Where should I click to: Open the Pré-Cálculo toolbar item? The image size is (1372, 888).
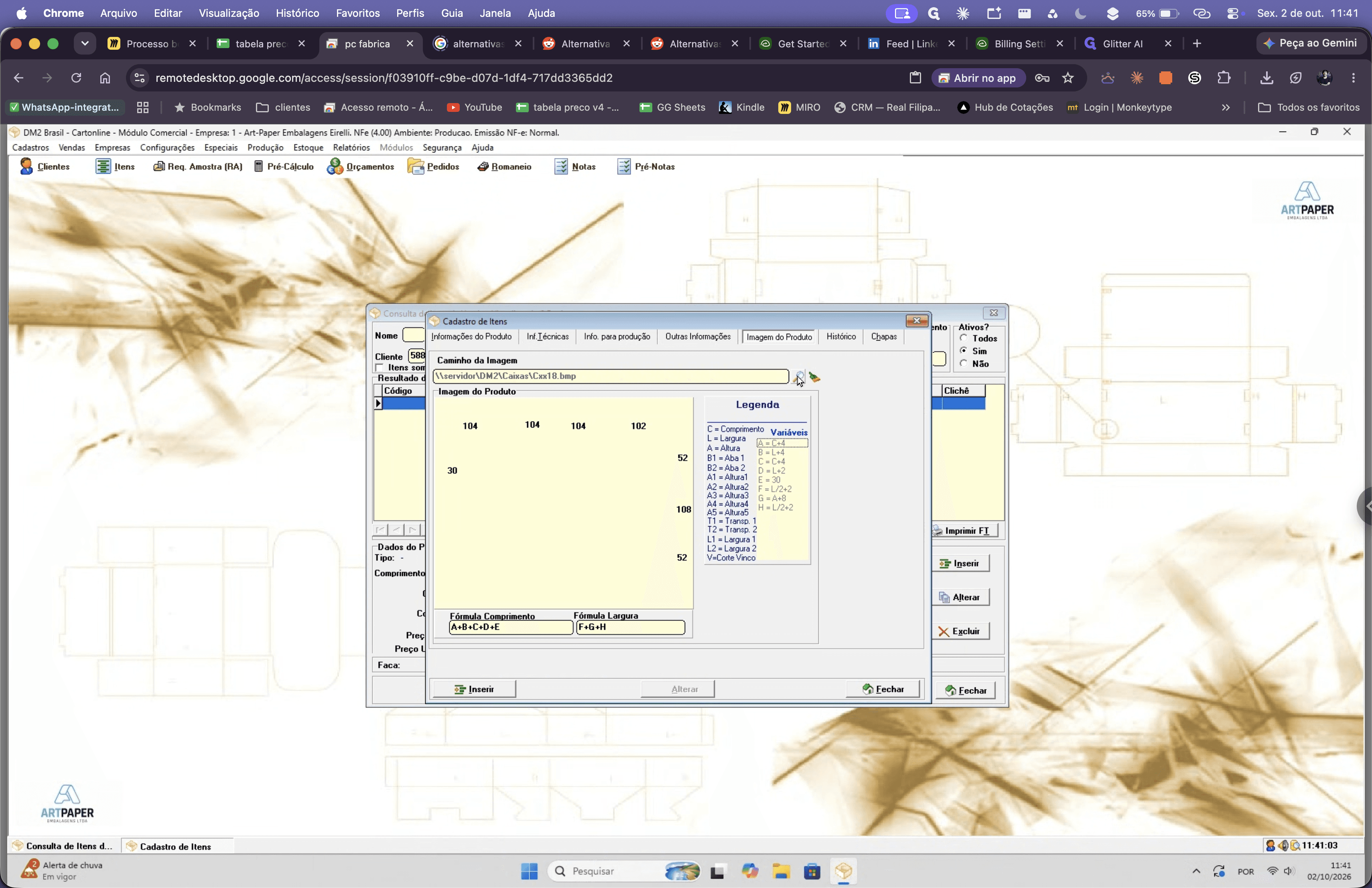(284, 166)
